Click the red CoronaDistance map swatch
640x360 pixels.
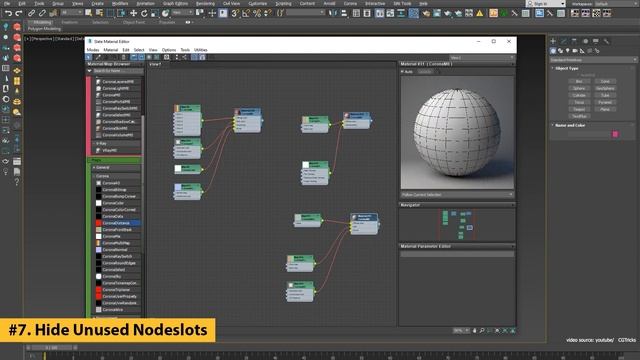click(98, 223)
